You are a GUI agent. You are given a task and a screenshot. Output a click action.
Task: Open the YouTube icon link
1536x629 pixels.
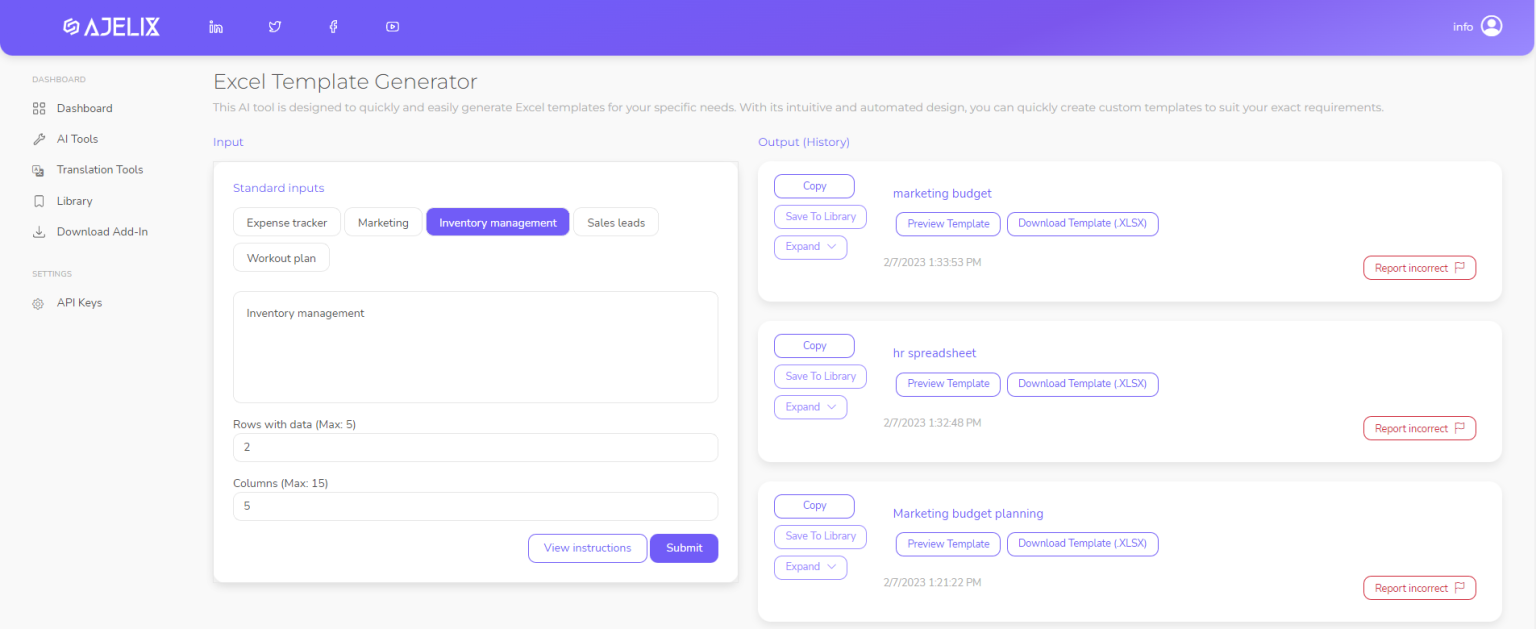pyautogui.click(x=393, y=27)
